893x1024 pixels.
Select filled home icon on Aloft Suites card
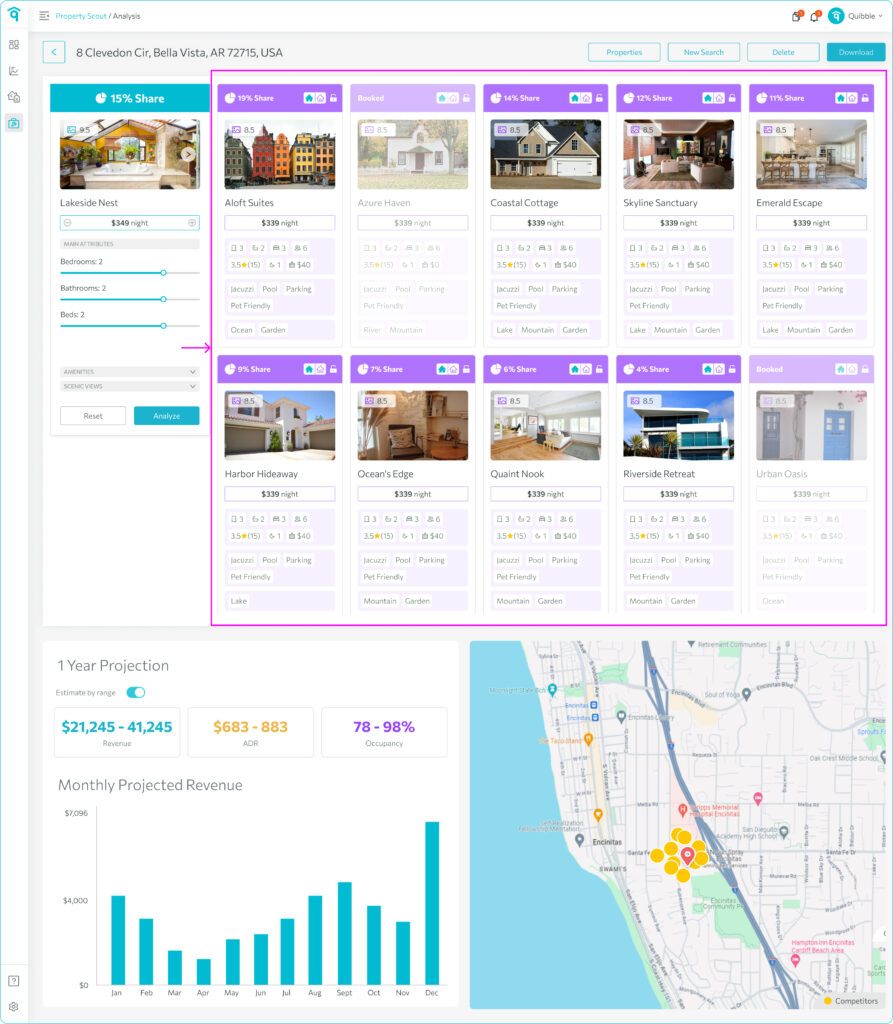[x=309, y=98]
